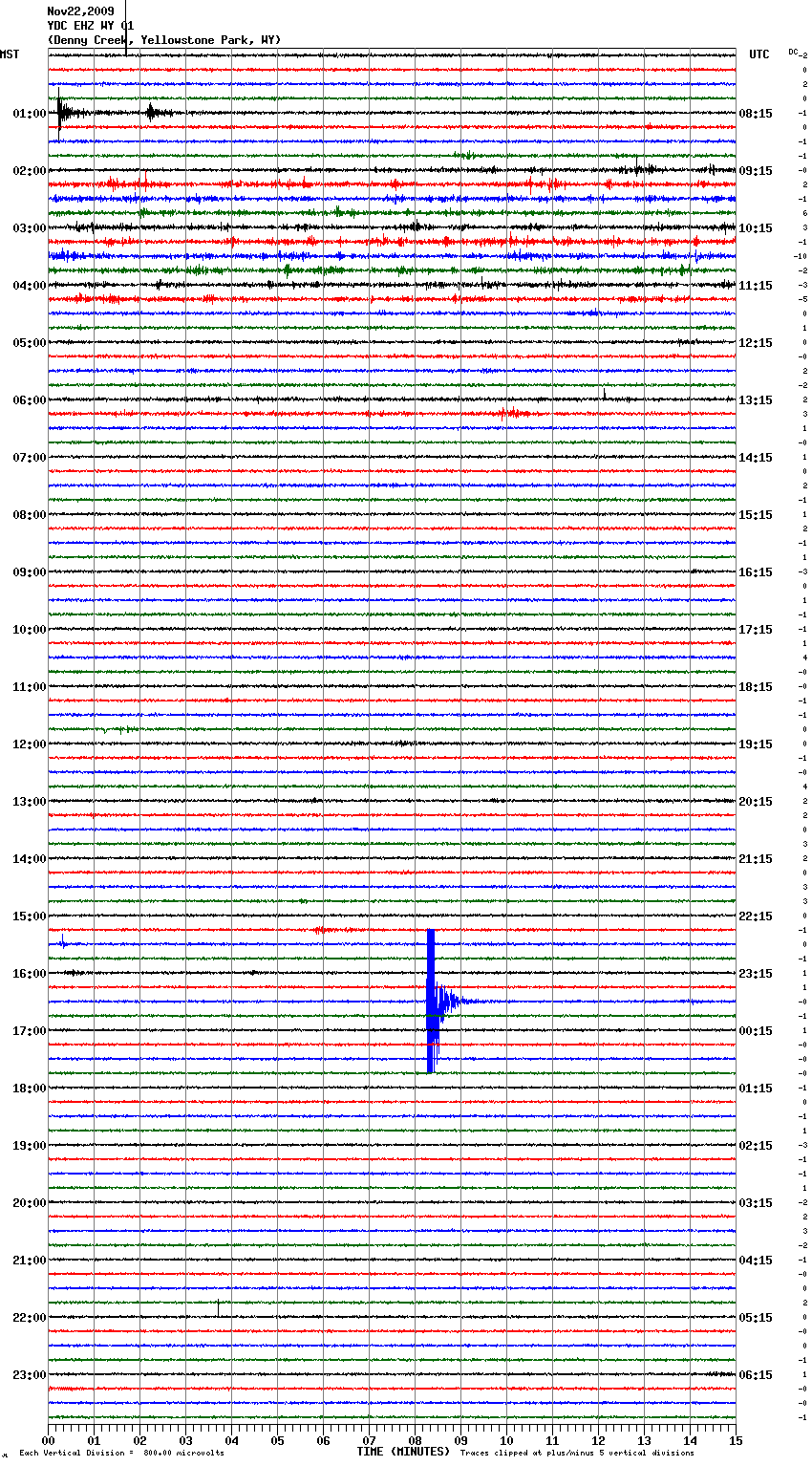Screen dimensions: 812x1466
Task: Select the 09:15 UTC time label
Action: 756,171
